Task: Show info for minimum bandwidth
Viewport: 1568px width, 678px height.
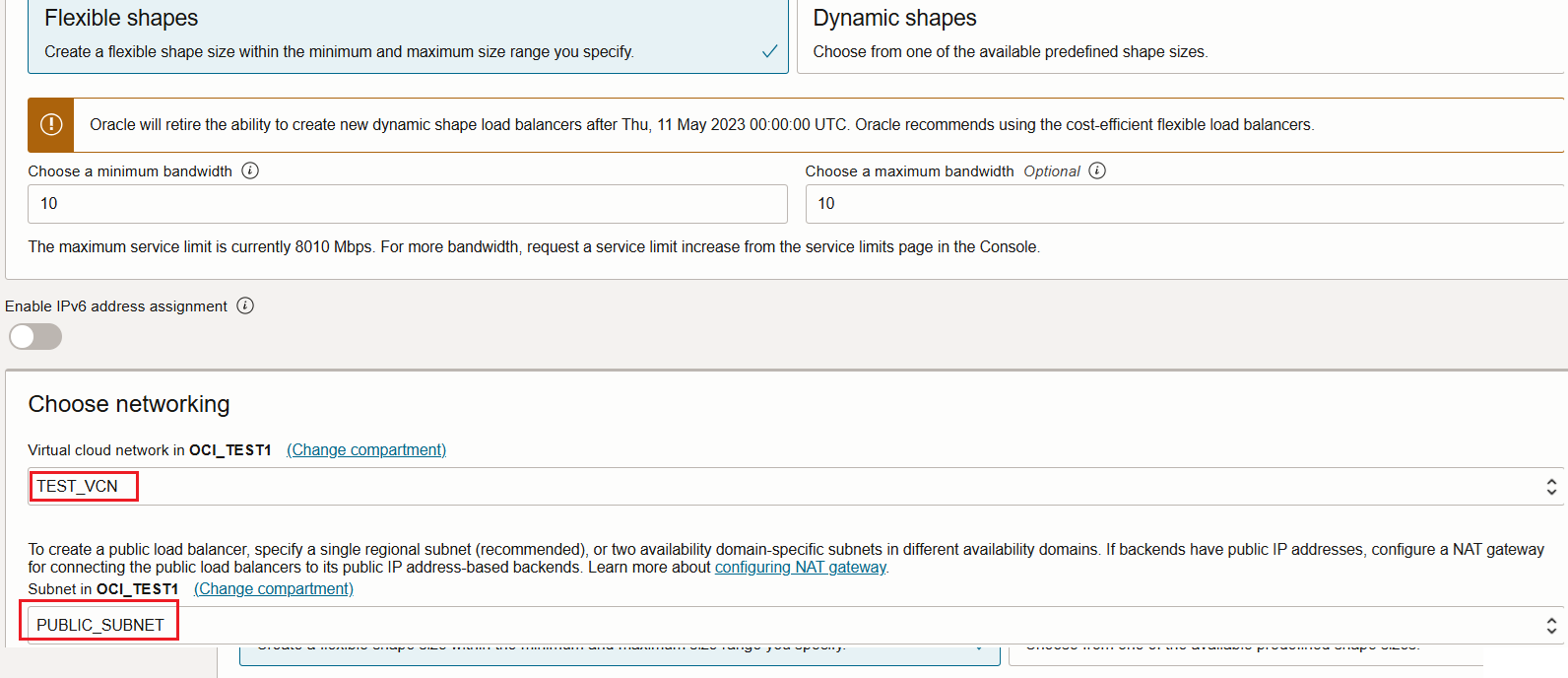Action: tap(250, 170)
